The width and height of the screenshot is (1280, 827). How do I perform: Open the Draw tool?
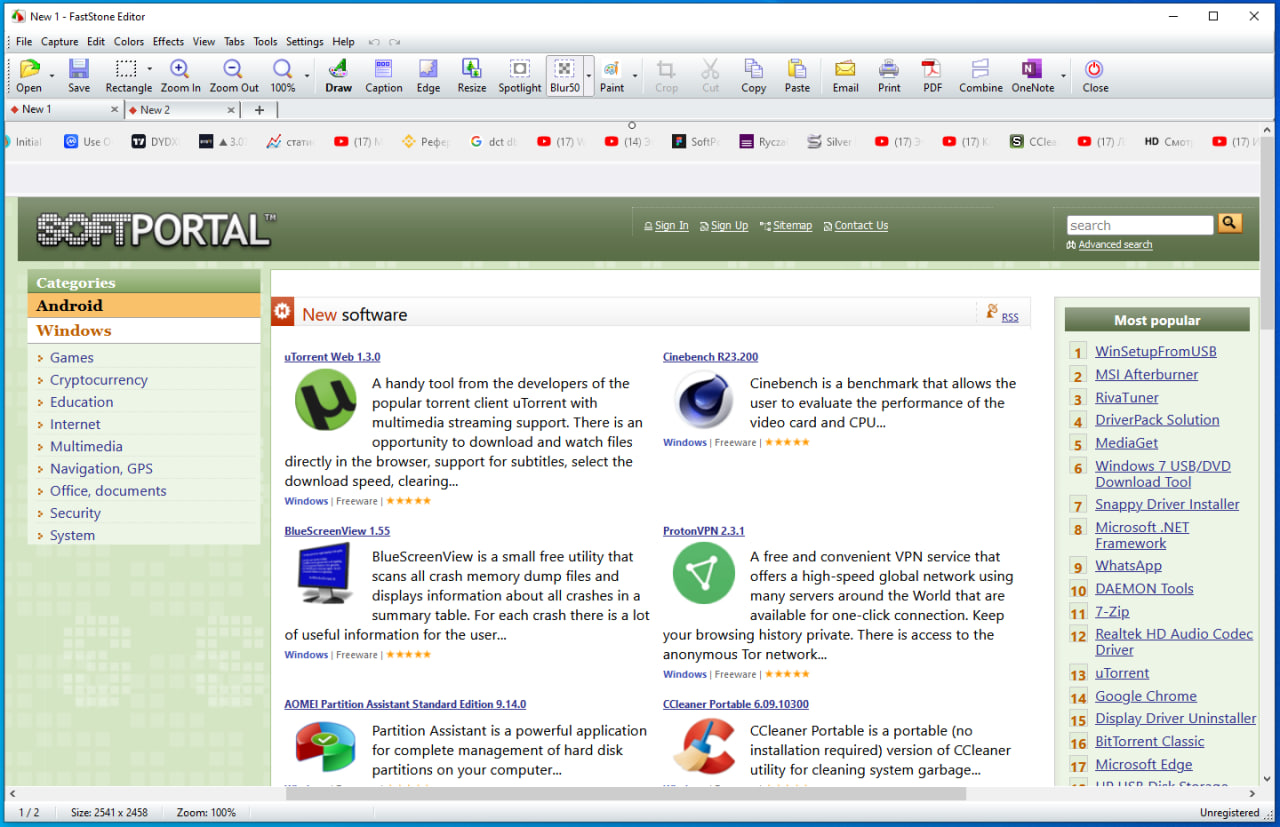[338, 69]
